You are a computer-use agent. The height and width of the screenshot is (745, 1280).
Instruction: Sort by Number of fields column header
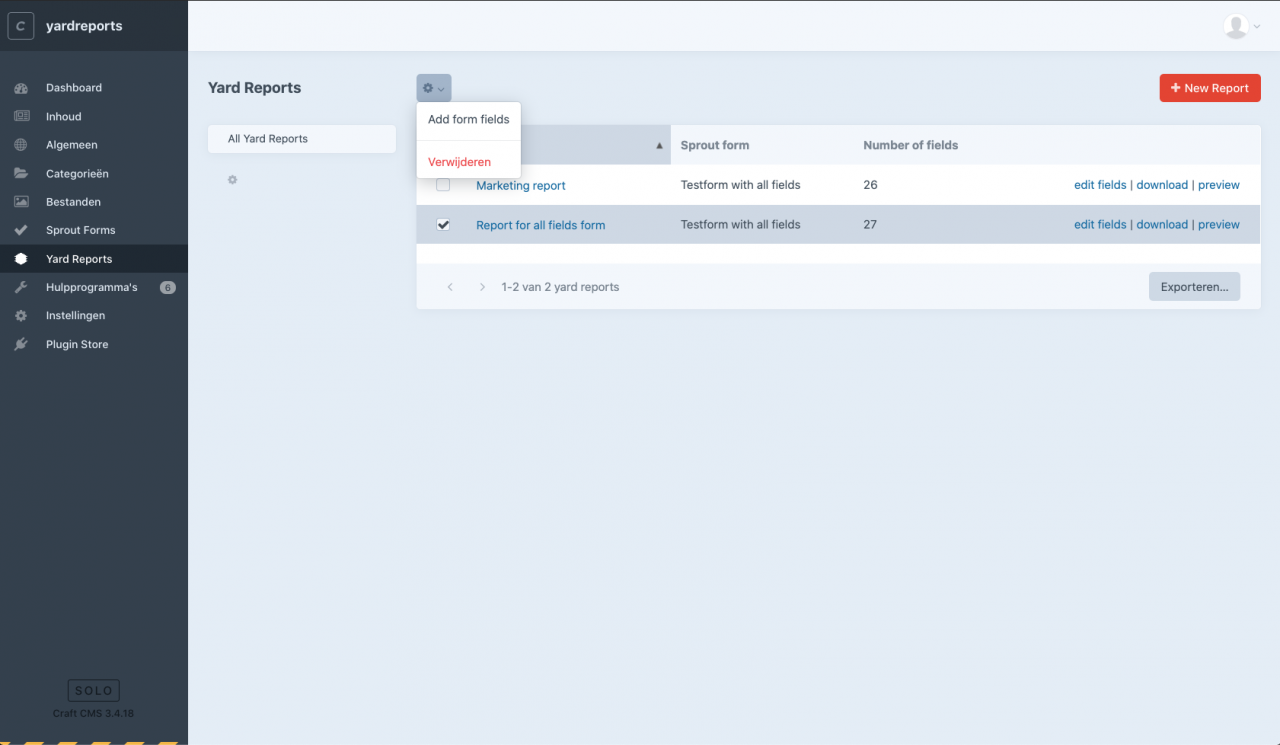911,145
